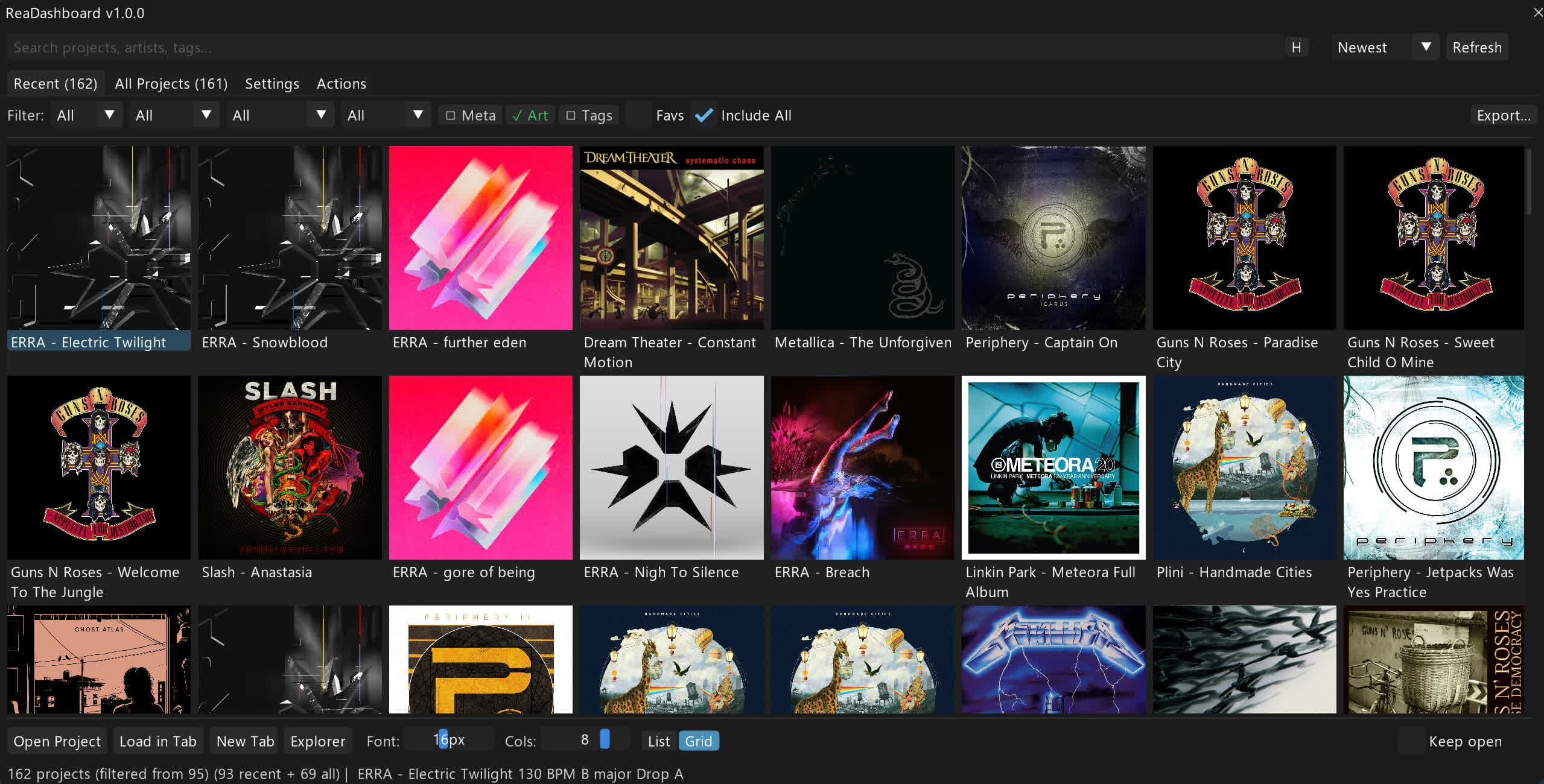Switch to the All Projects (161) tab

[171, 84]
